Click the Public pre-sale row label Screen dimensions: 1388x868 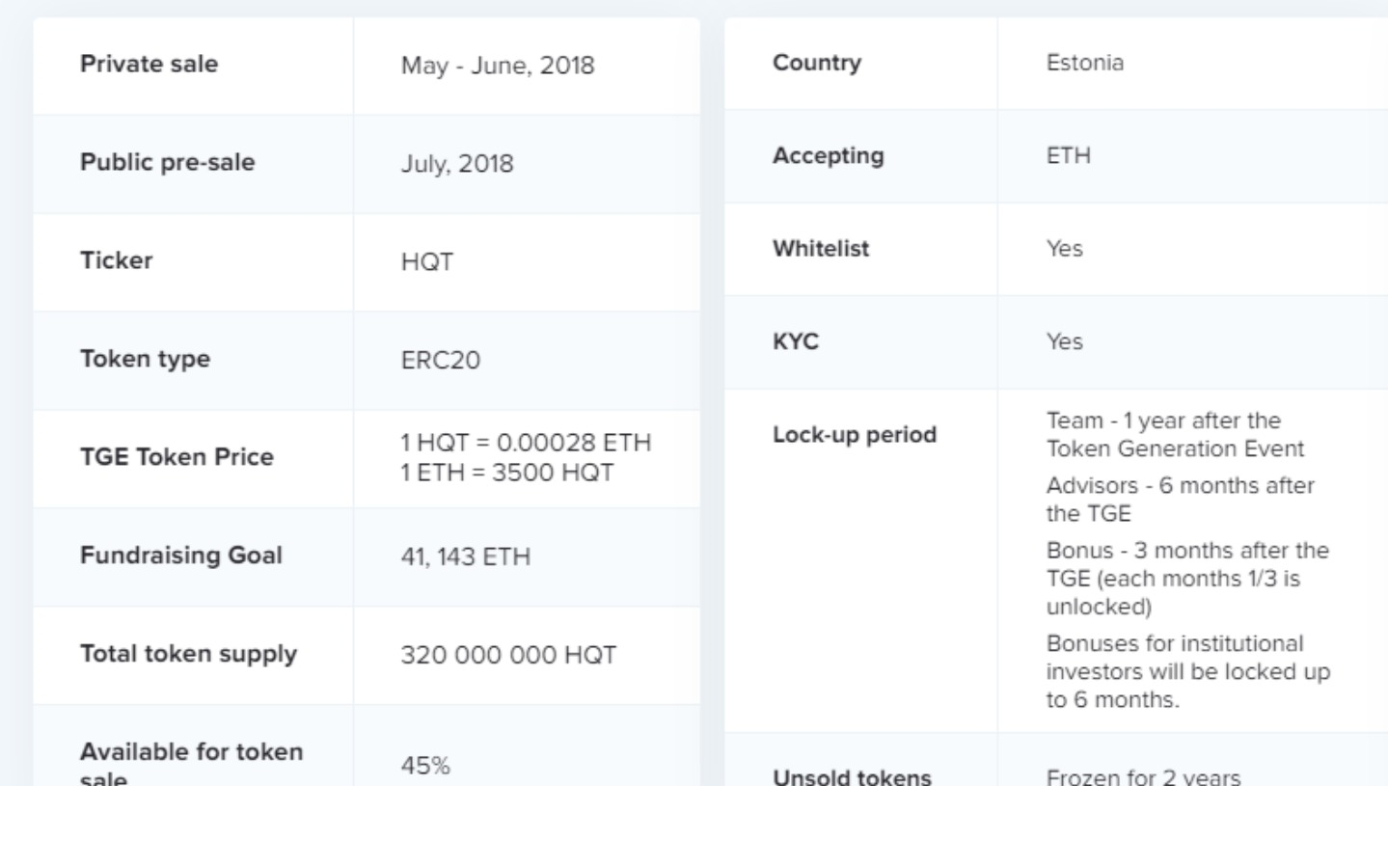[168, 162]
